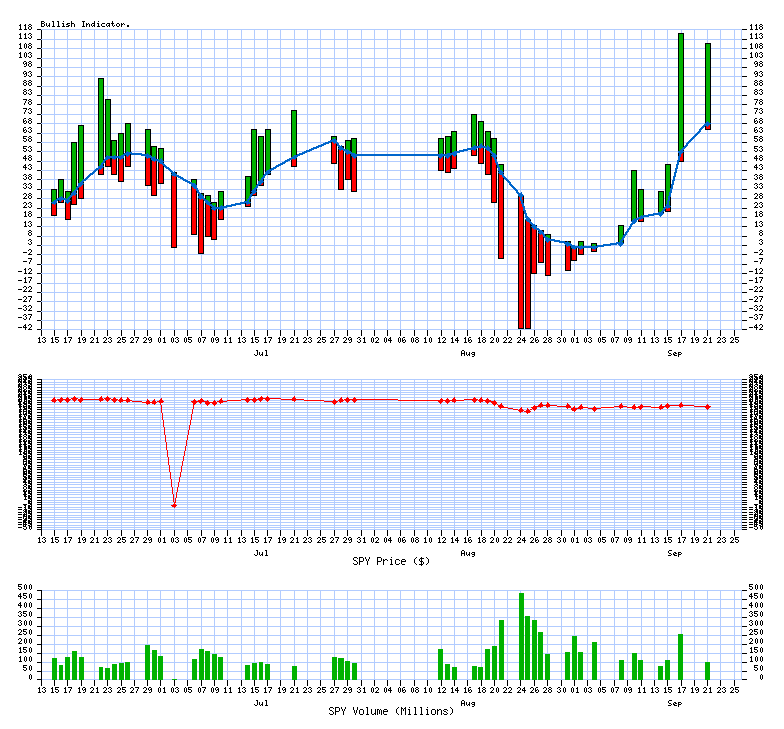This screenshot has width=784, height=729.
Task: Select the tall green bullish bar on June 22
Action: 101,120
